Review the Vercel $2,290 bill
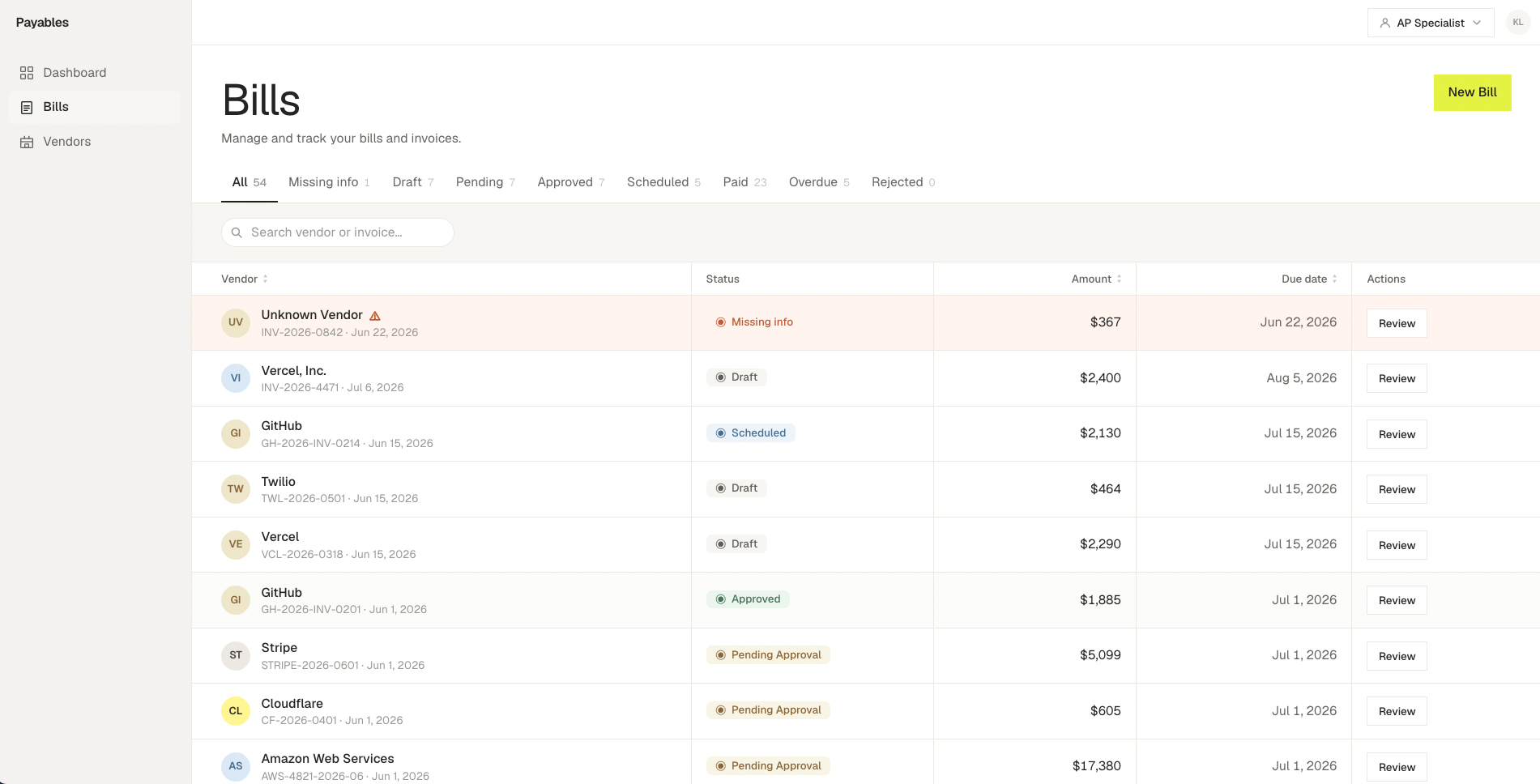The height and width of the screenshot is (784, 1540). pyautogui.click(x=1397, y=545)
